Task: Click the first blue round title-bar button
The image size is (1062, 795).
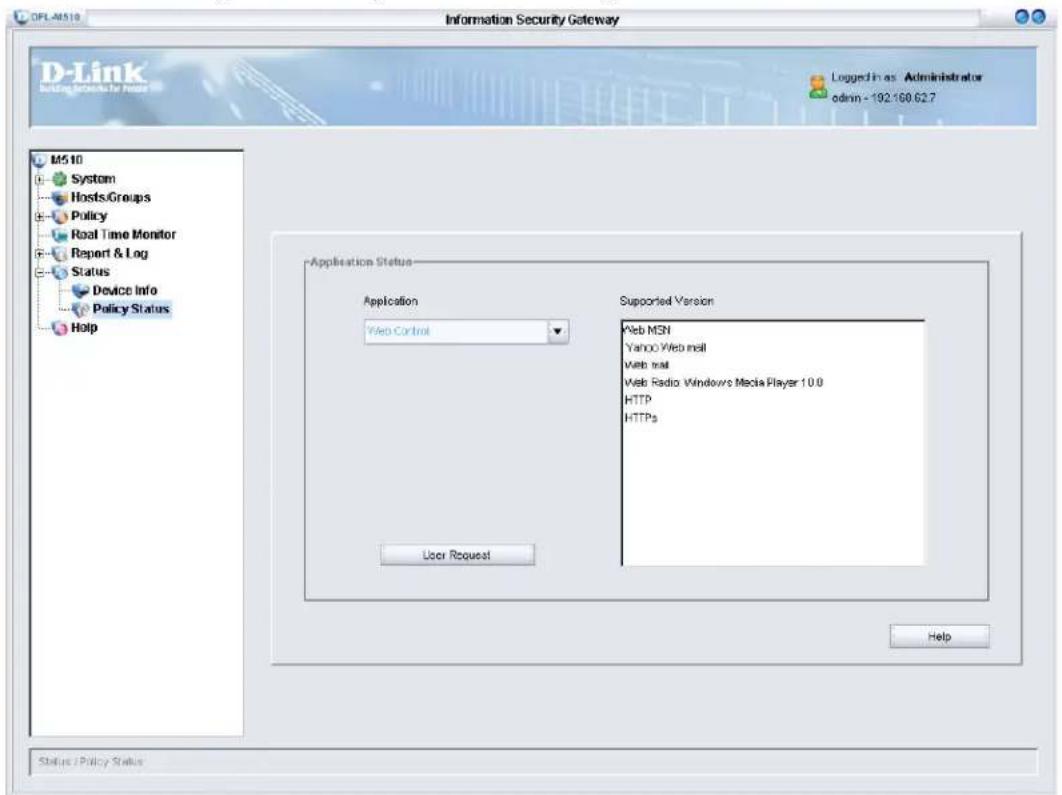Action: pyautogui.click(x=1023, y=17)
